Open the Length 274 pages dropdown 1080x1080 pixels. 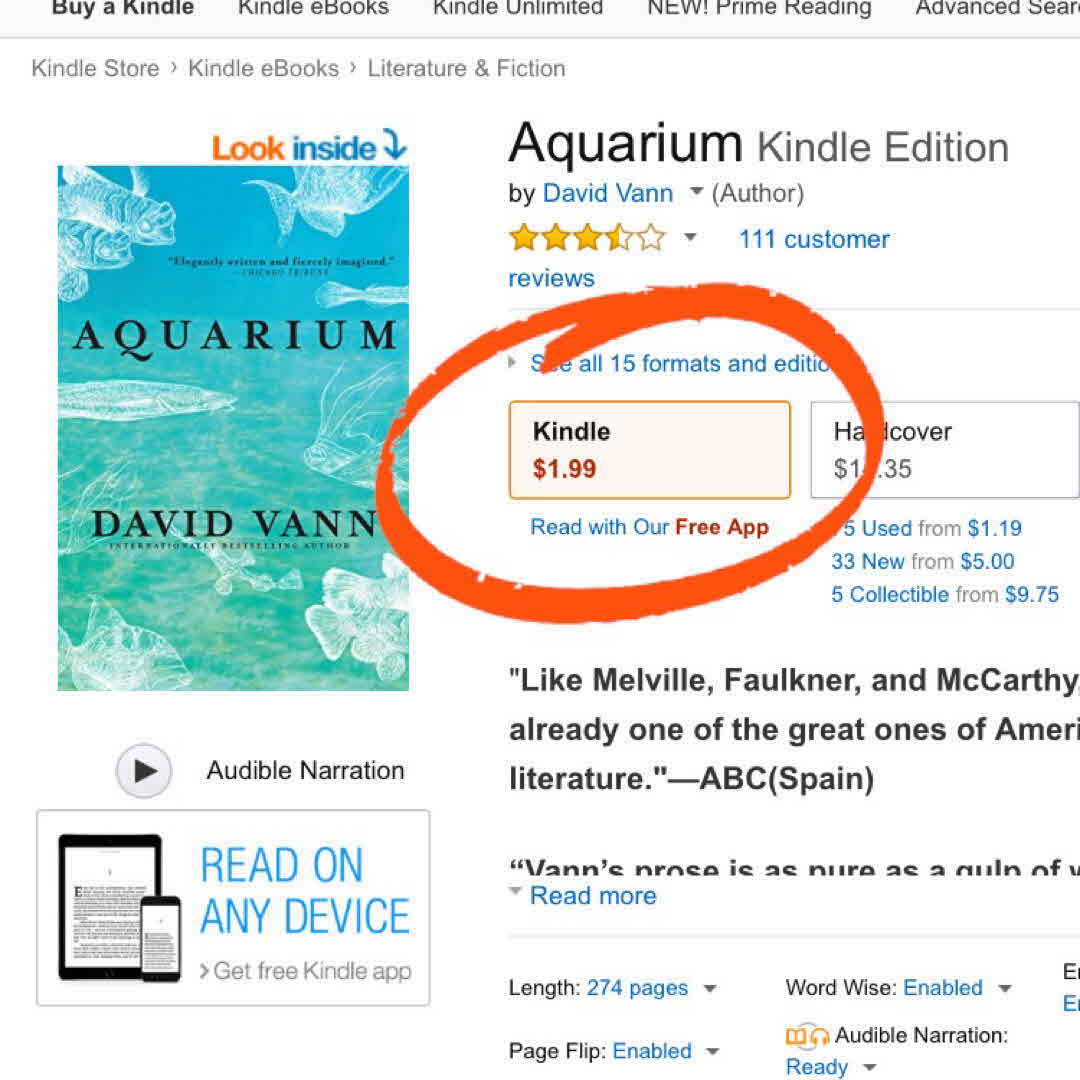tap(710, 989)
